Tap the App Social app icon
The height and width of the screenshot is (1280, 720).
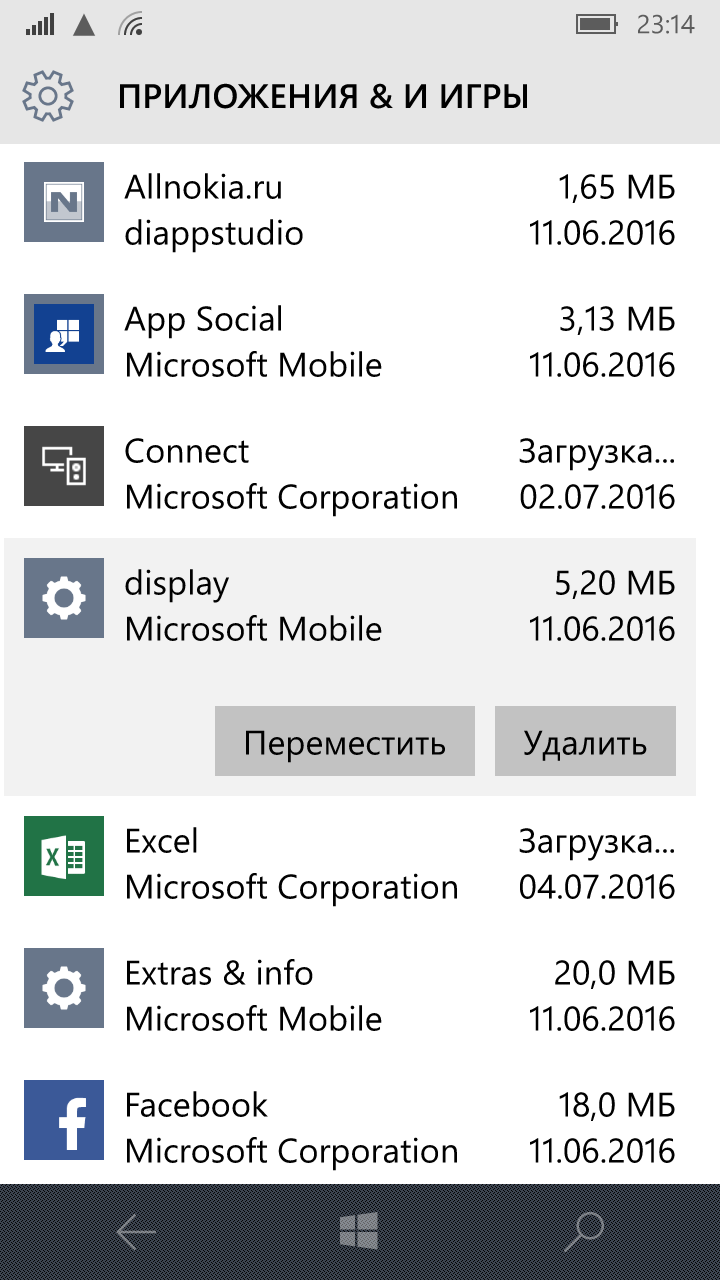(x=64, y=334)
